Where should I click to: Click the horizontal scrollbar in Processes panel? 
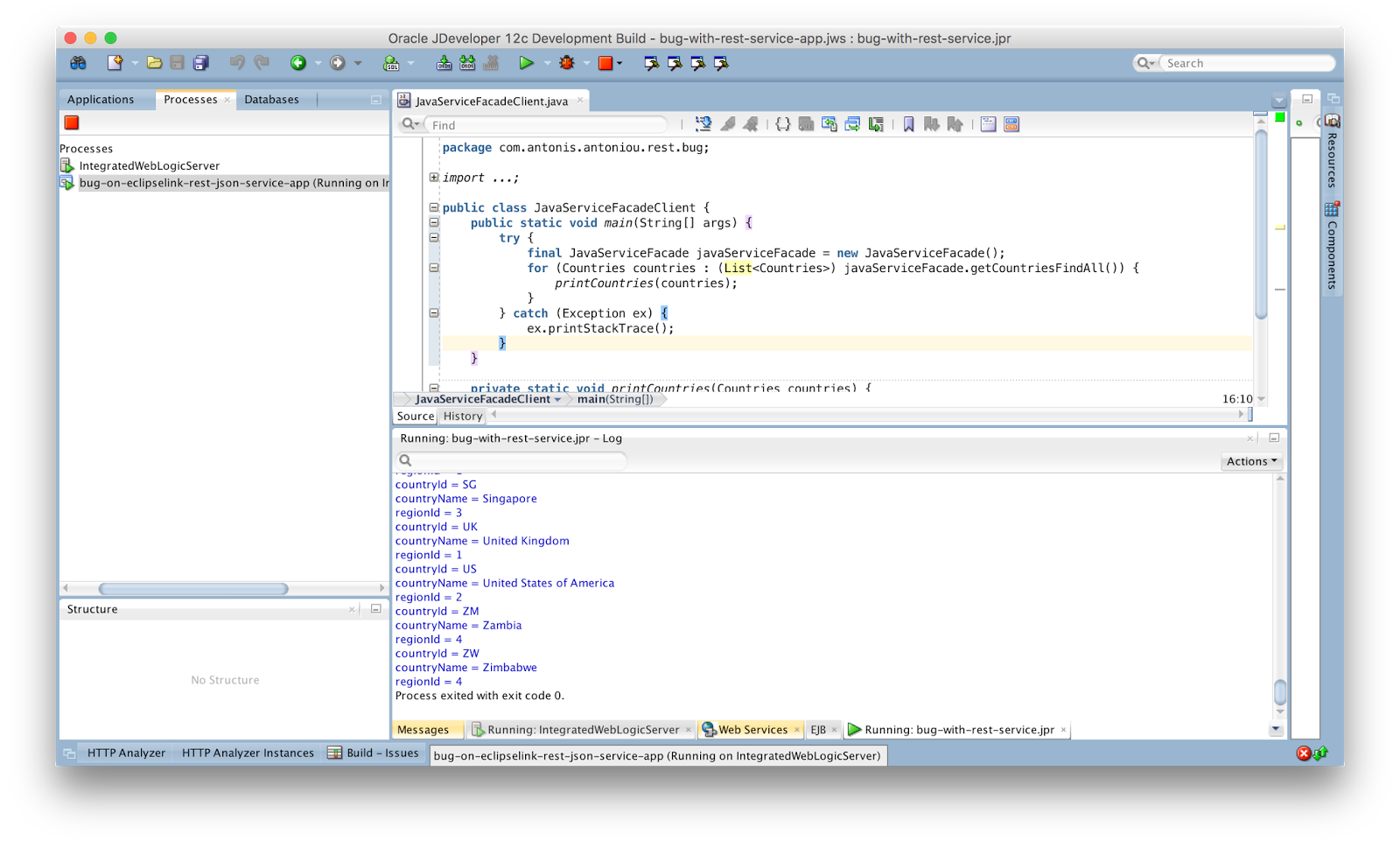(x=193, y=589)
